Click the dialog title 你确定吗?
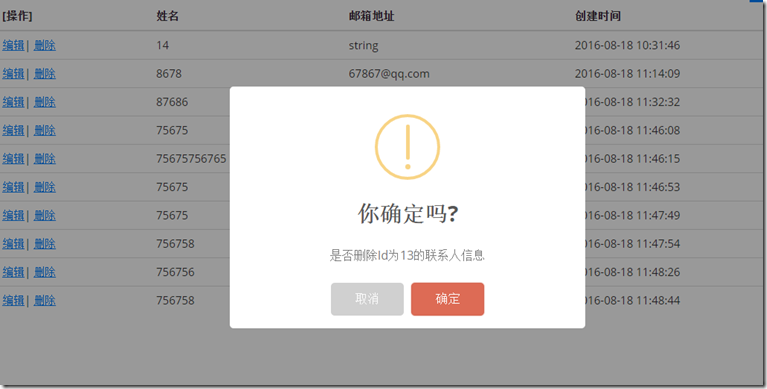 pos(407,214)
